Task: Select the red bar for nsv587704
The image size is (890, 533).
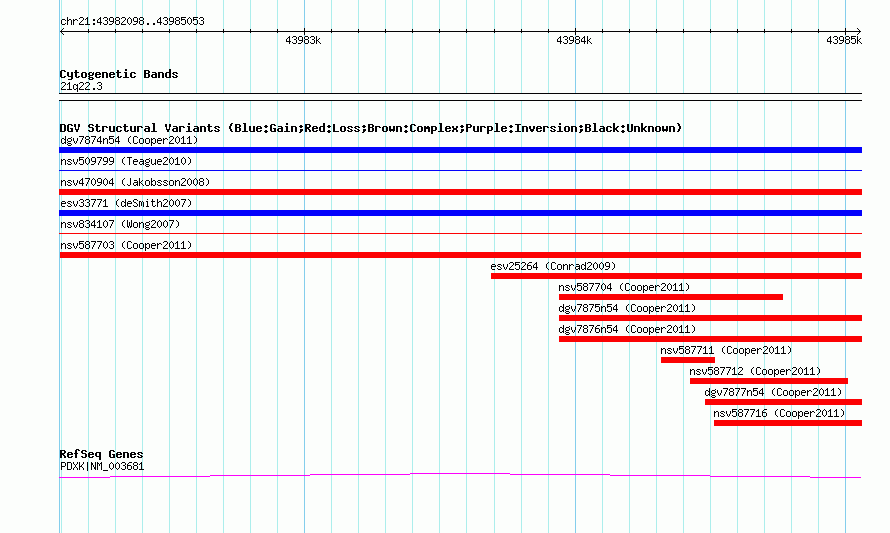Action: point(671,297)
